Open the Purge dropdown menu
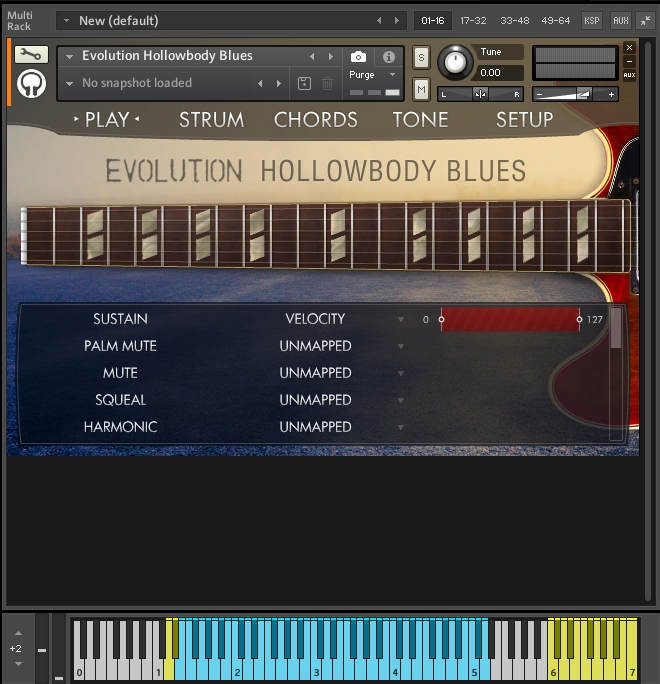 (x=393, y=75)
